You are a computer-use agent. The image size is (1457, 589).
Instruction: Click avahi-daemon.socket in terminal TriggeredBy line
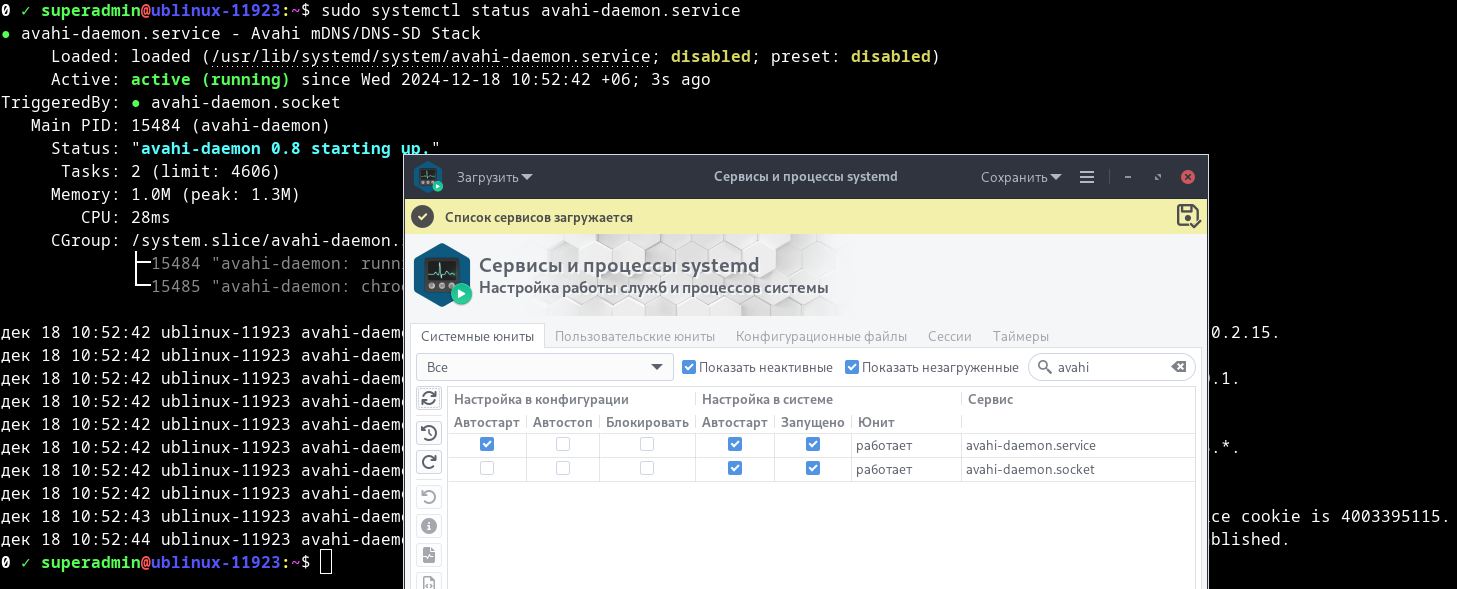[x=245, y=102]
